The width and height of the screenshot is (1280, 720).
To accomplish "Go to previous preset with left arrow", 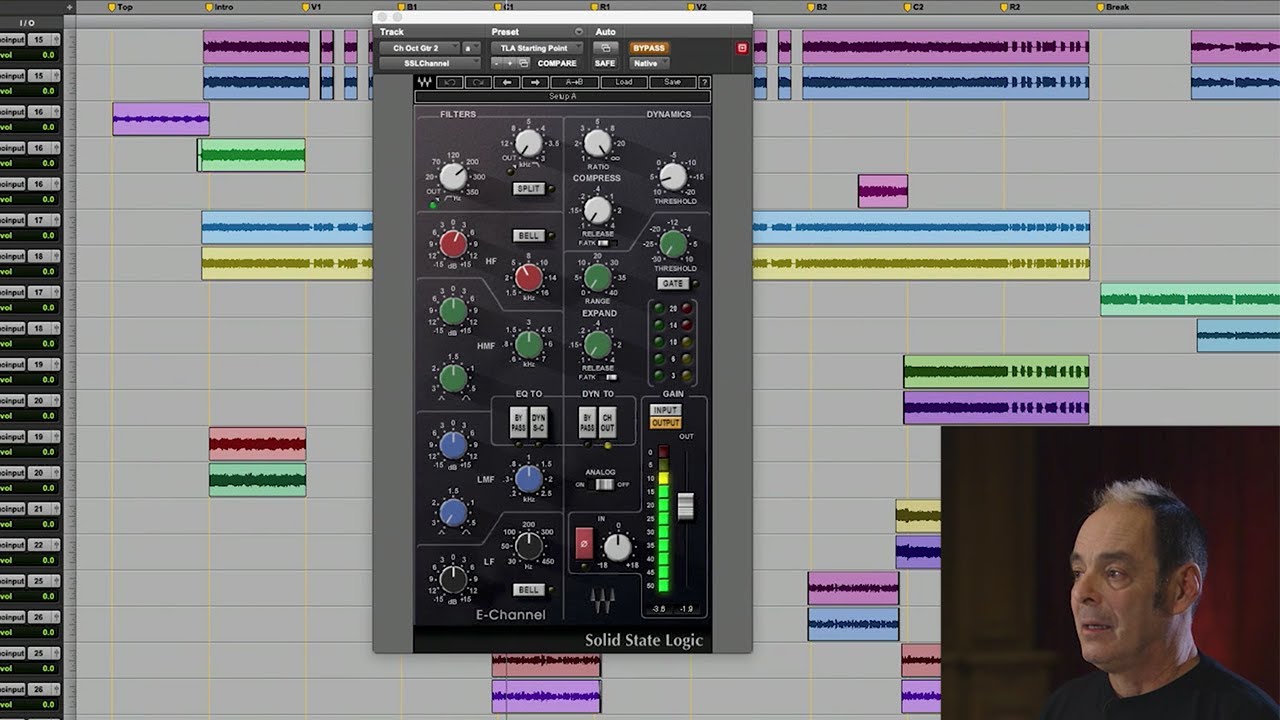I will 506,82.
